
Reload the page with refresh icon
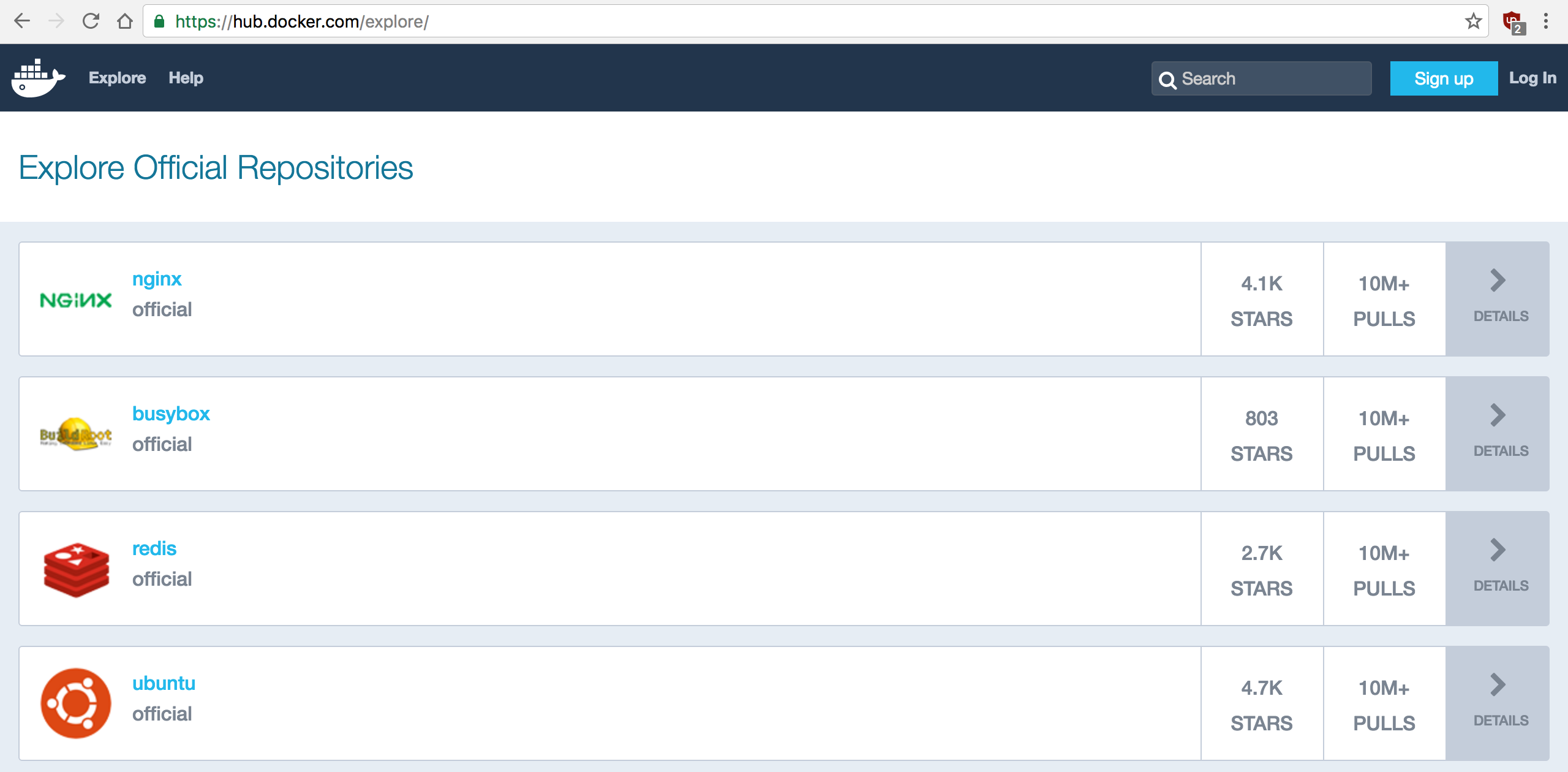pos(91,21)
